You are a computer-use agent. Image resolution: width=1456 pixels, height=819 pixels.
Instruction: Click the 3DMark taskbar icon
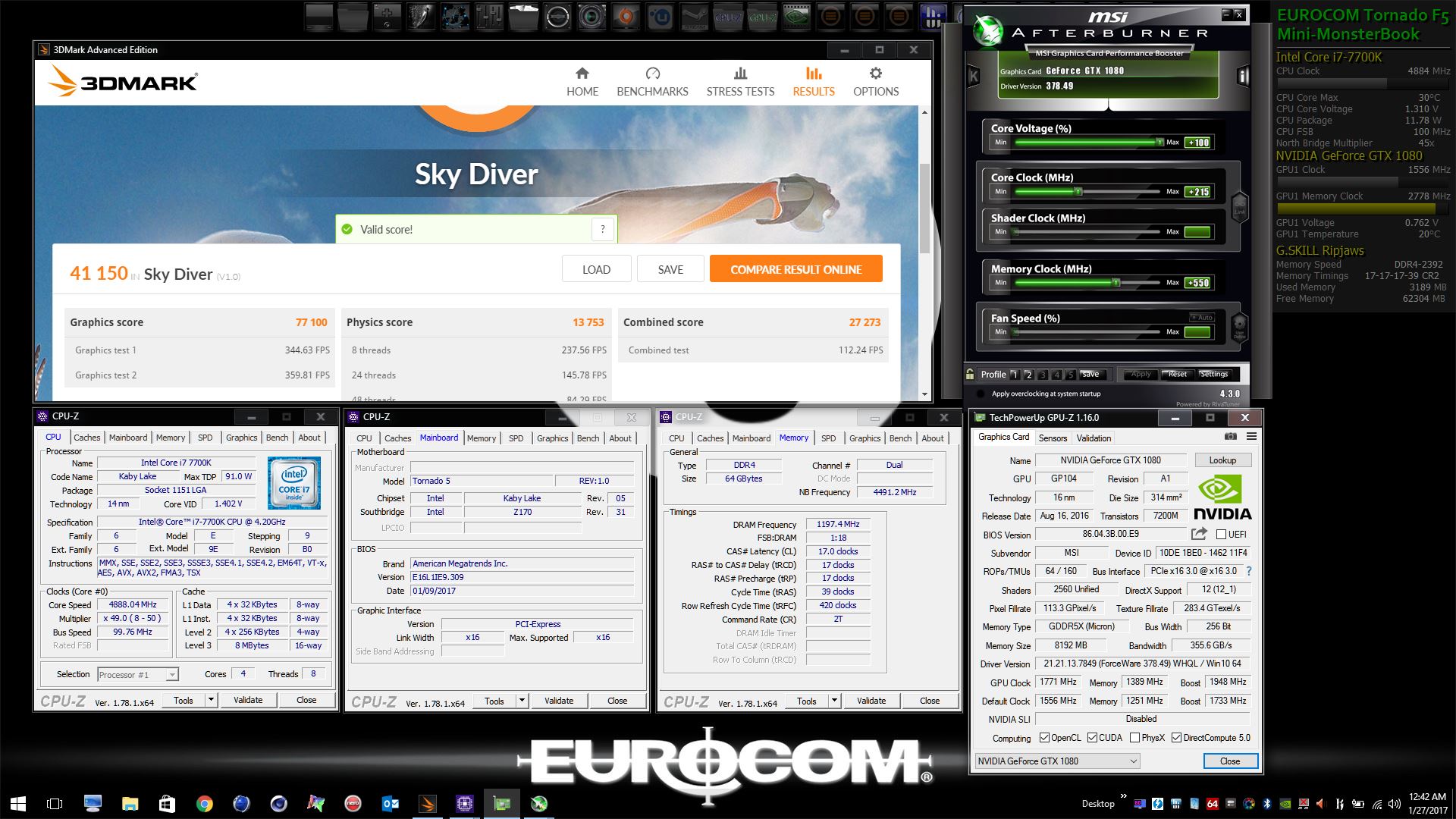[x=428, y=804]
